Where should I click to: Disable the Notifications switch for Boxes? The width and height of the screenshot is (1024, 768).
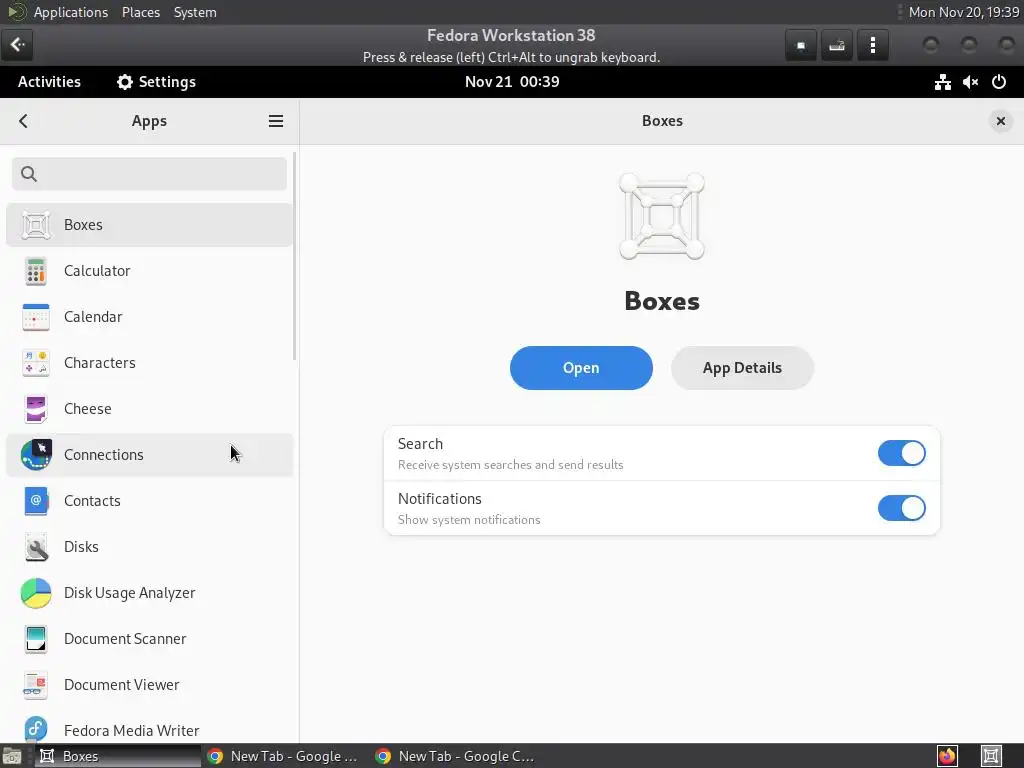901,508
